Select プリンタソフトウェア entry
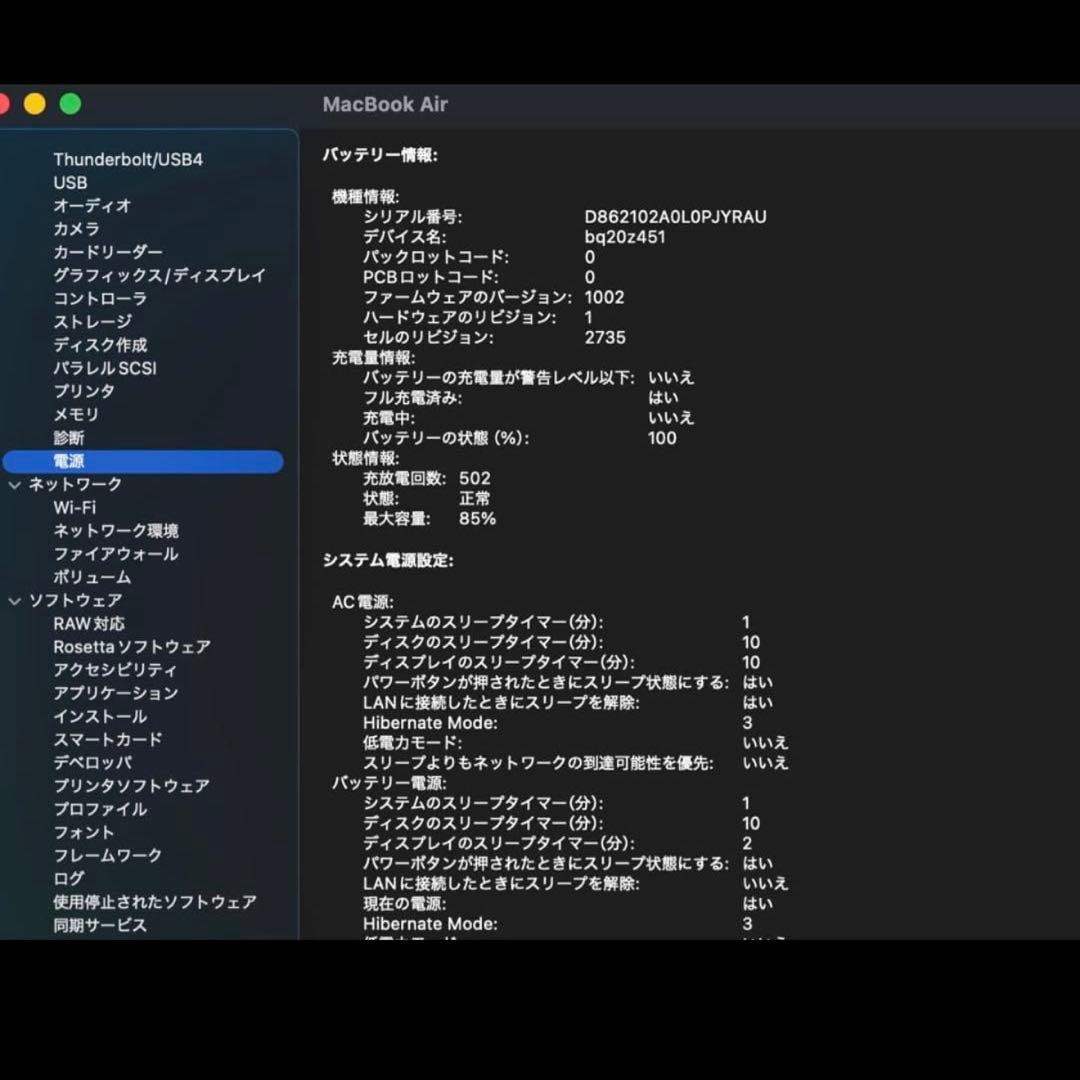 pos(132,787)
